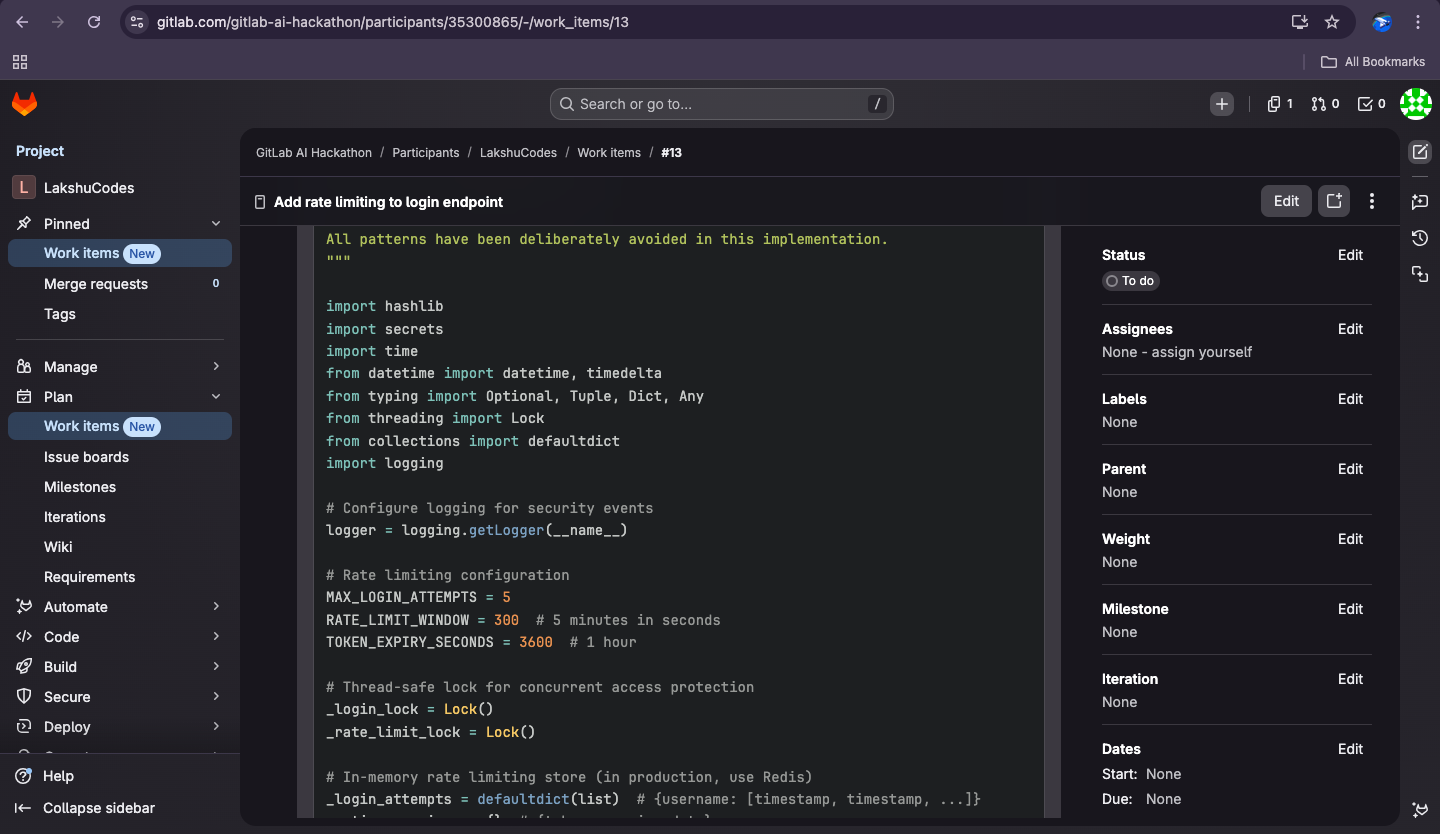Expand the Manage section

(x=120, y=367)
